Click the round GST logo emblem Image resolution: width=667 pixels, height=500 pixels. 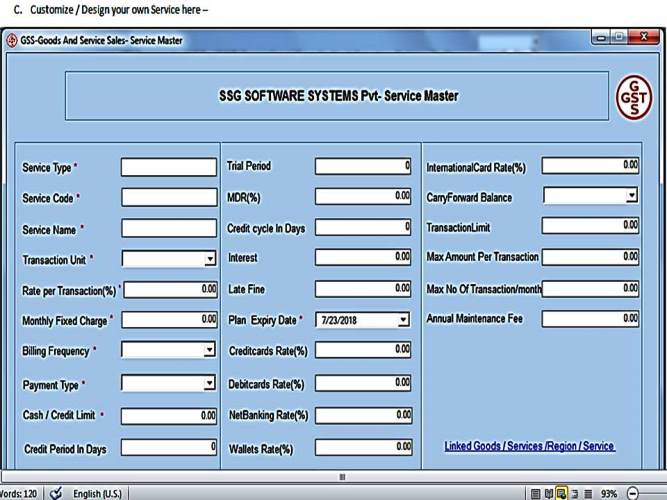(634, 97)
